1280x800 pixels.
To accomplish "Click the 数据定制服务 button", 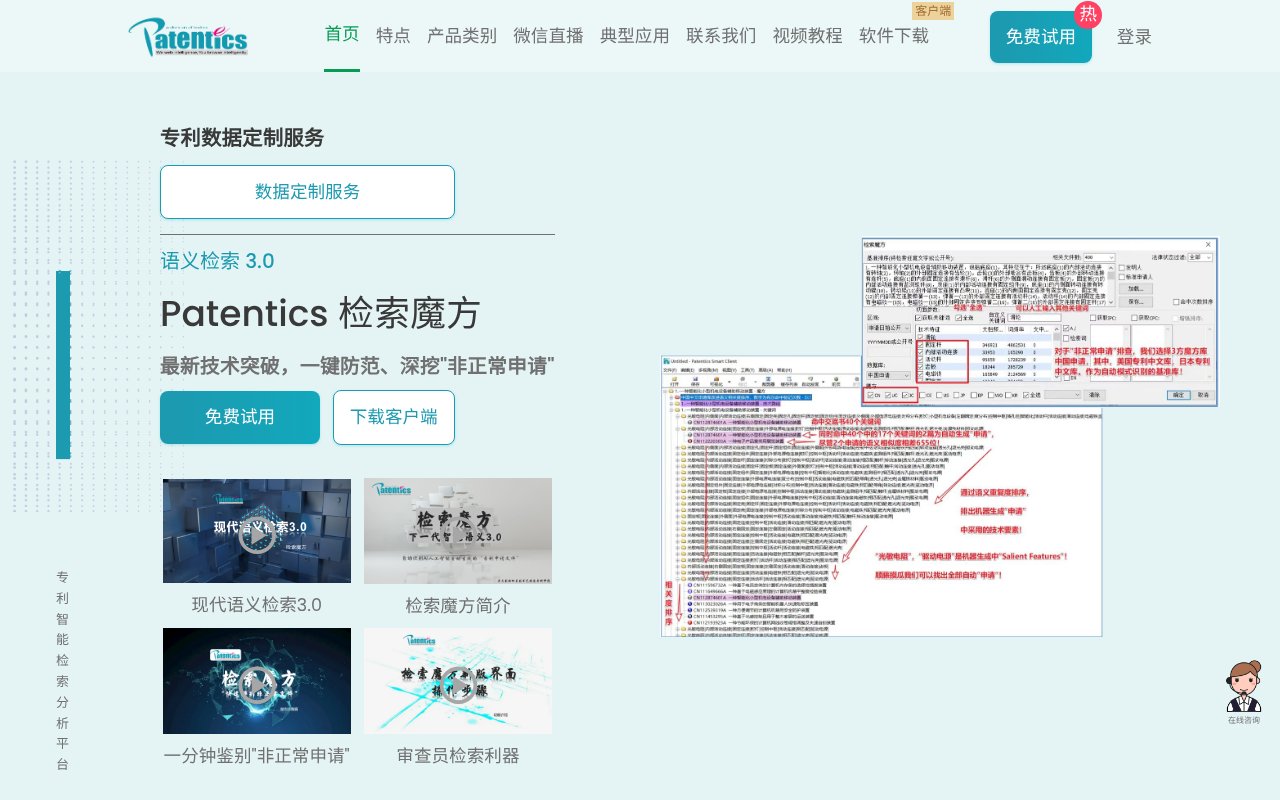I will (x=307, y=191).
